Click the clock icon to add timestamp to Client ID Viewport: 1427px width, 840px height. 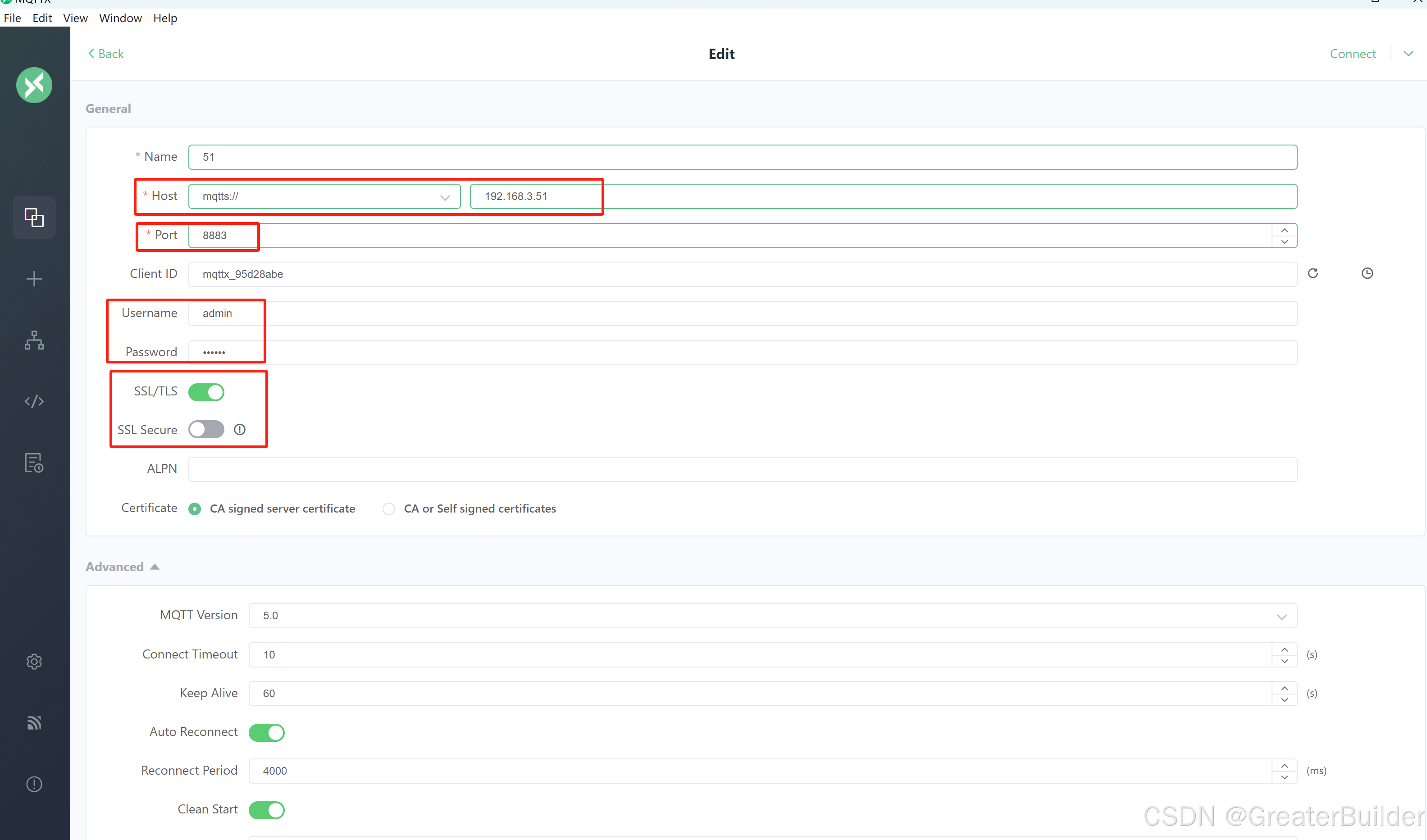[1367, 273]
